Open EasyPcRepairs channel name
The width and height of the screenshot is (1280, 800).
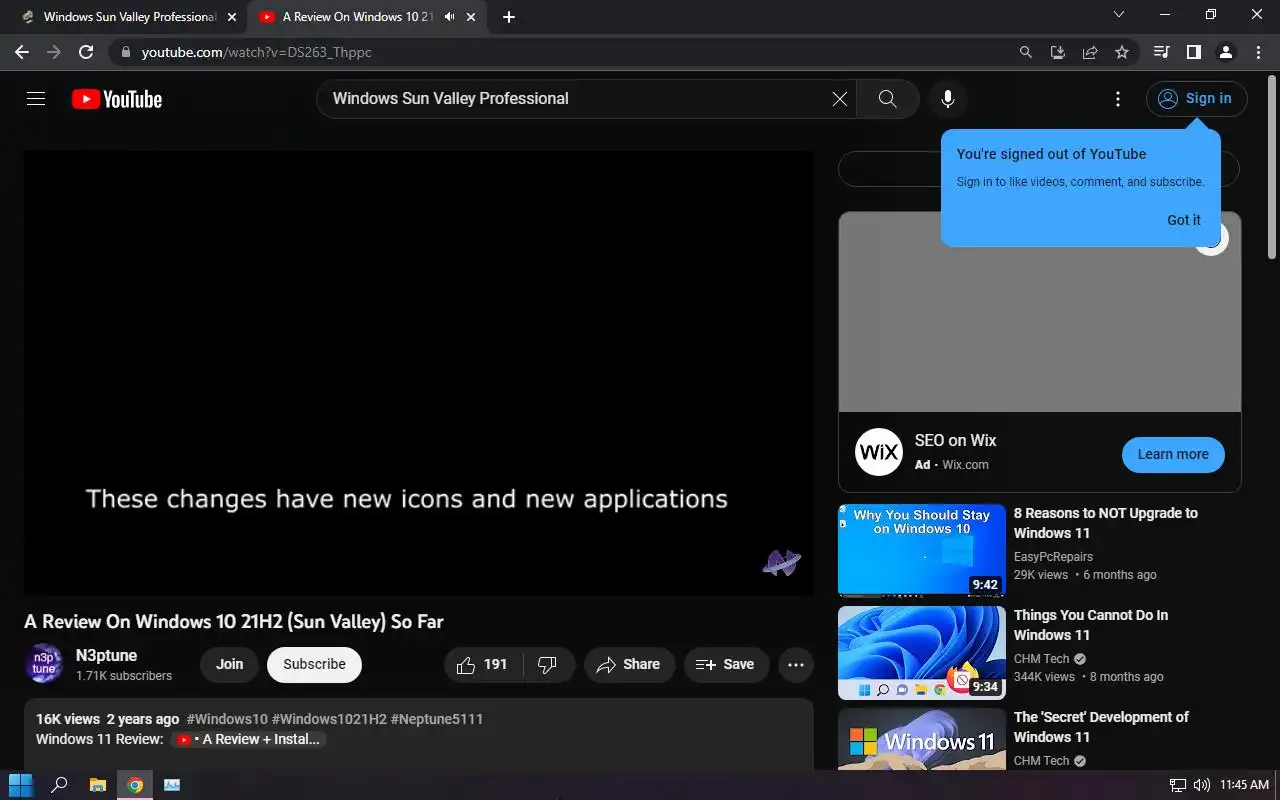1053,557
